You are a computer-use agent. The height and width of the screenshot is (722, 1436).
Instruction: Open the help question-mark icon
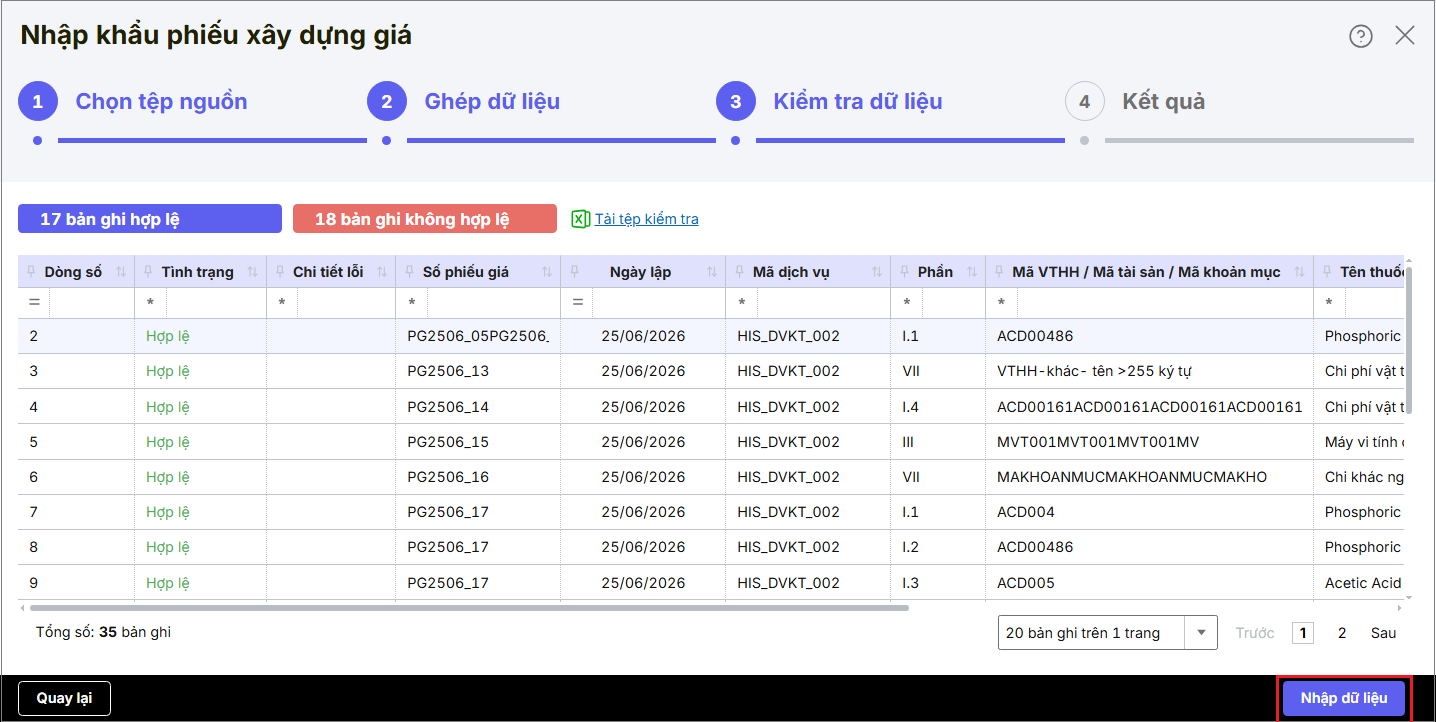(x=1360, y=36)
